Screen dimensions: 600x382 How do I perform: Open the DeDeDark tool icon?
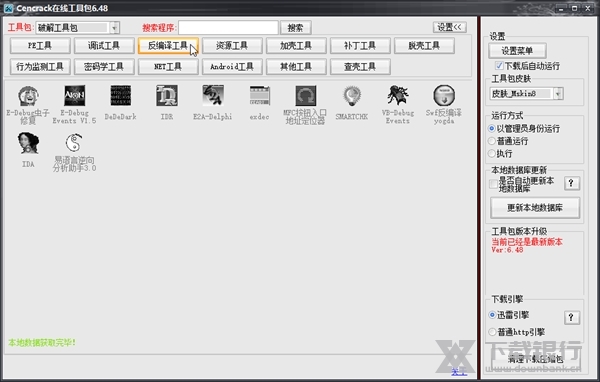121,96
